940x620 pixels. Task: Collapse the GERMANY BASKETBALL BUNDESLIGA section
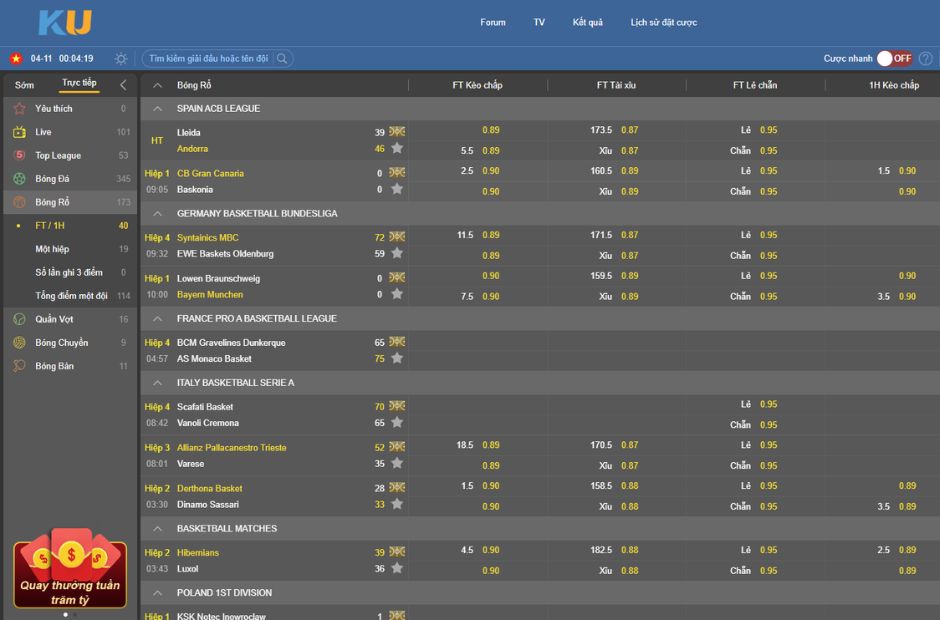[x=157, y=213]
